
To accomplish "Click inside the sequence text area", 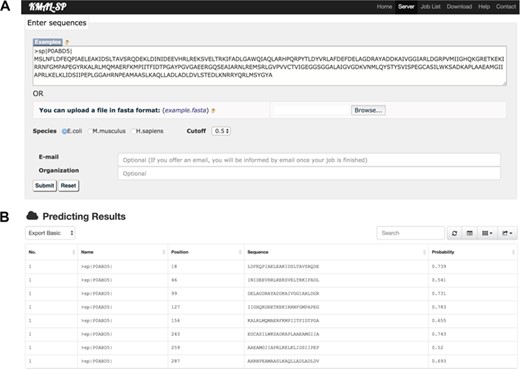I will (x=270, y=66).
